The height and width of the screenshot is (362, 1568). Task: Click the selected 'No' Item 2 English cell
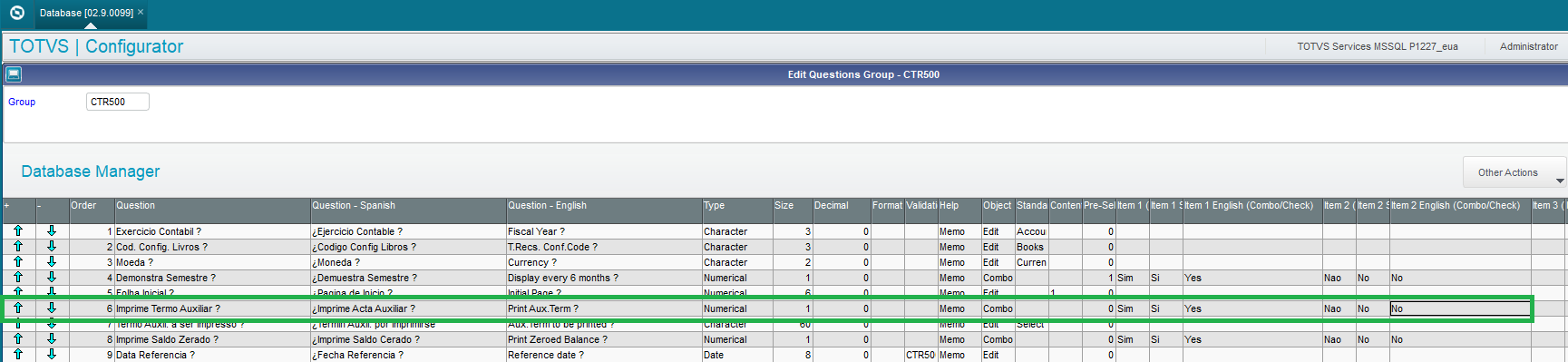[1460, 308]
